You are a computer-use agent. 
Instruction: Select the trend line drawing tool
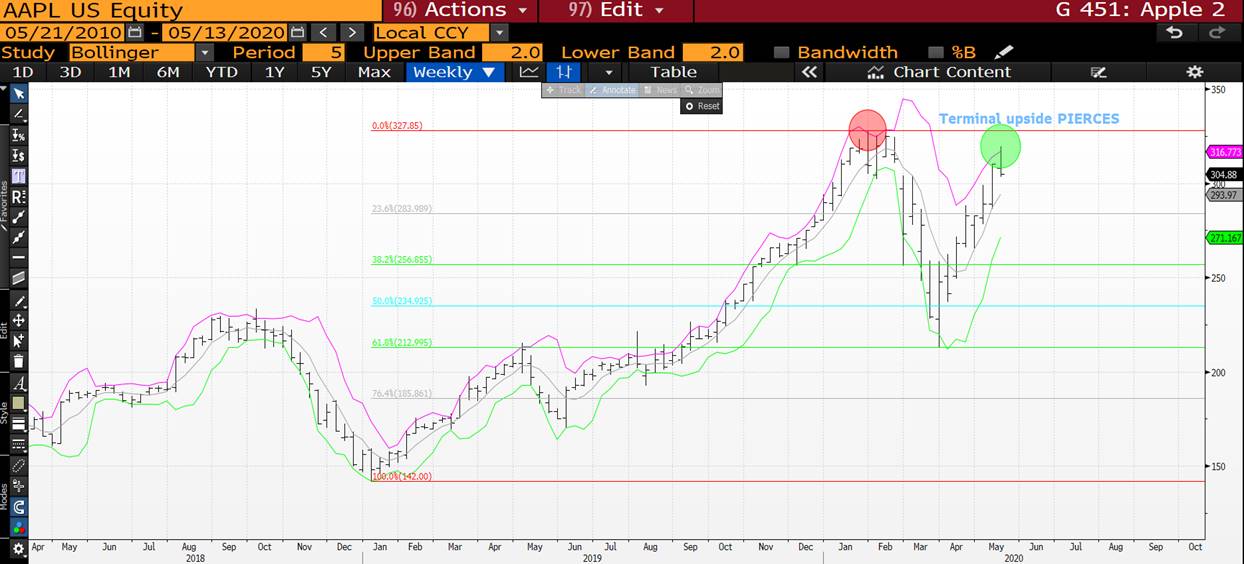(20, 114)
